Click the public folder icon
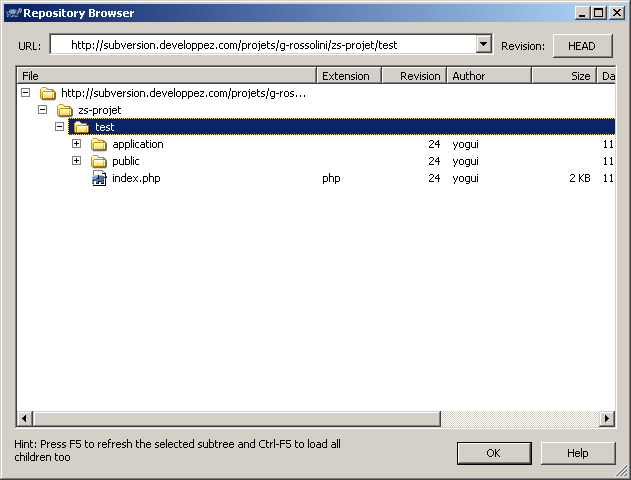The height and width of the screenshot is (480, 631). pos(98,161)
